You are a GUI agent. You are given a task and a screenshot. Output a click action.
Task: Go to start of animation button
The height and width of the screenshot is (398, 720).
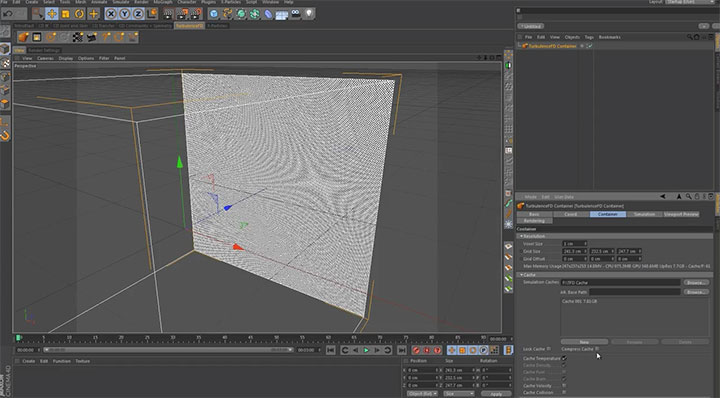331,350
